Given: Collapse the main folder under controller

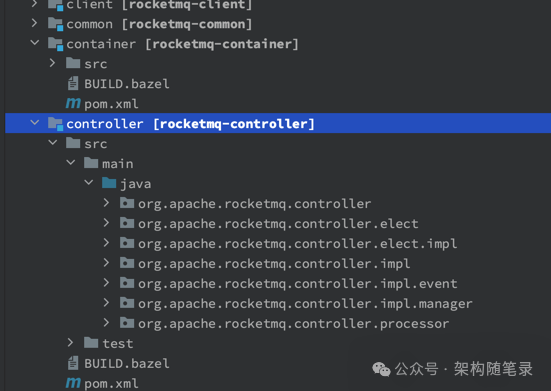Looking at the screenshot, I should point(71,163).
